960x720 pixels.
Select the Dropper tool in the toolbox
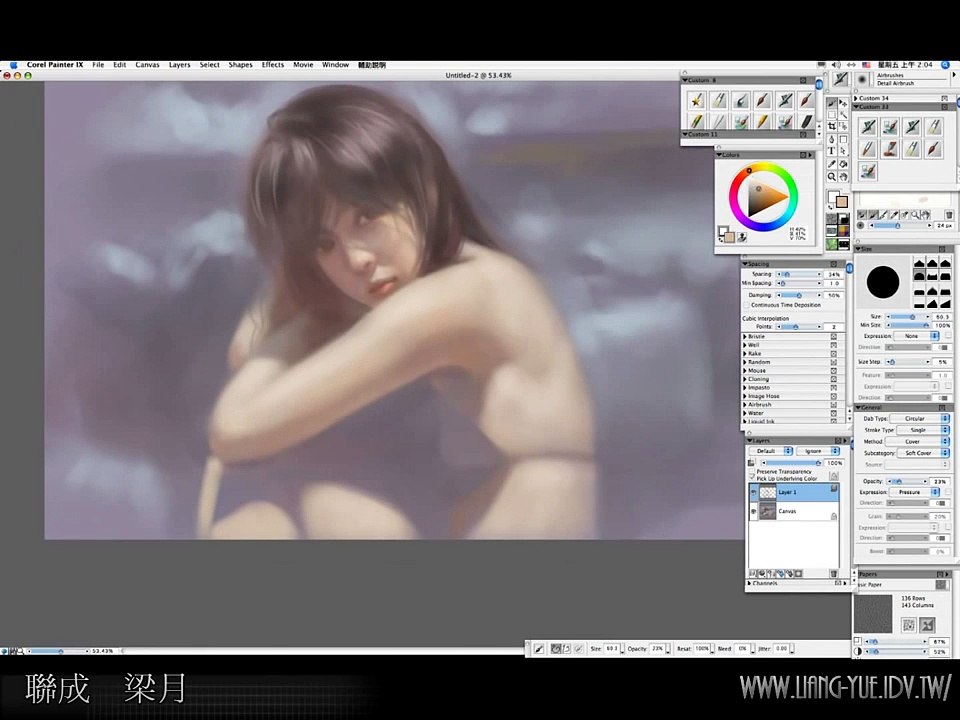coord(831,164)
